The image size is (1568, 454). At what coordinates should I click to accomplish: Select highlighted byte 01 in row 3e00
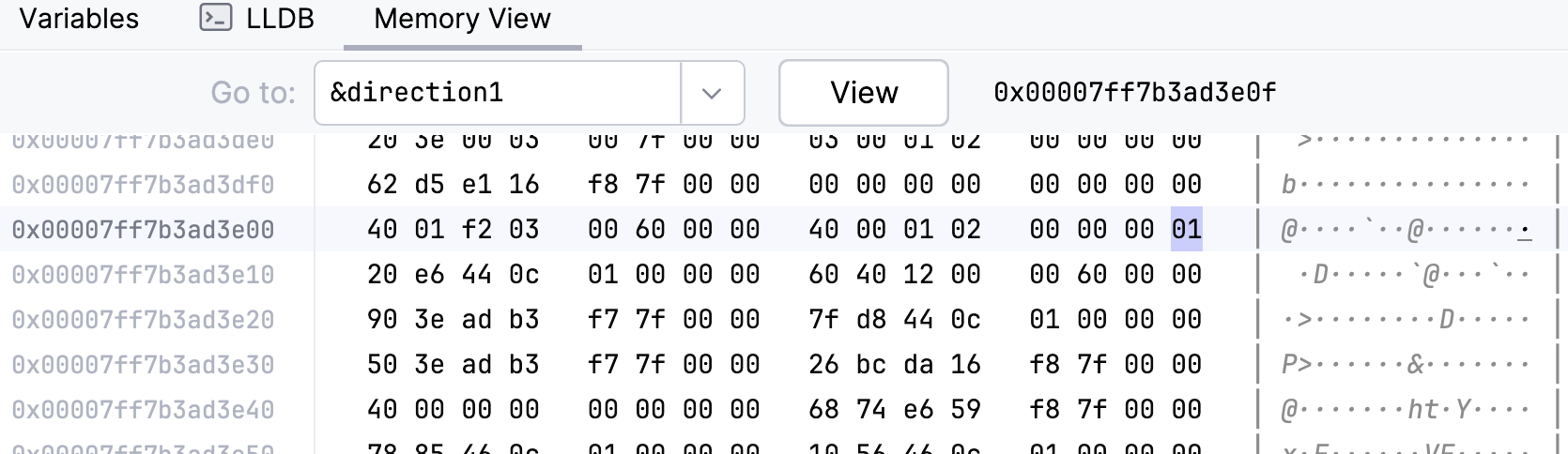click(x=1187, y=229)
